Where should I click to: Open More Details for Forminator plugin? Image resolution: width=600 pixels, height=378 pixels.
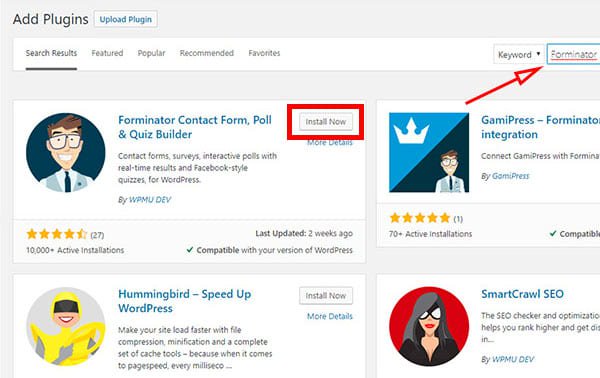pyautogui.click(x=330, y=142)
